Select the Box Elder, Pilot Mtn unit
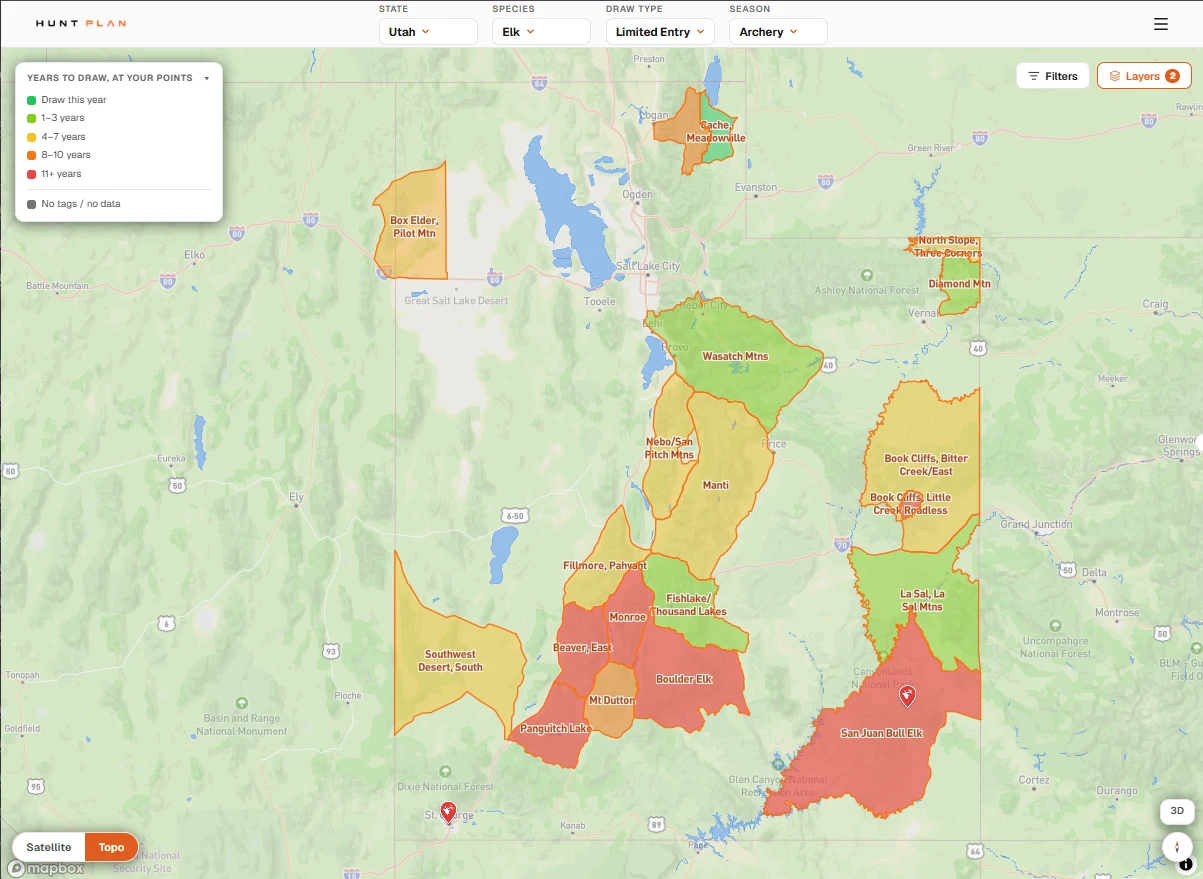 [414, 226]
